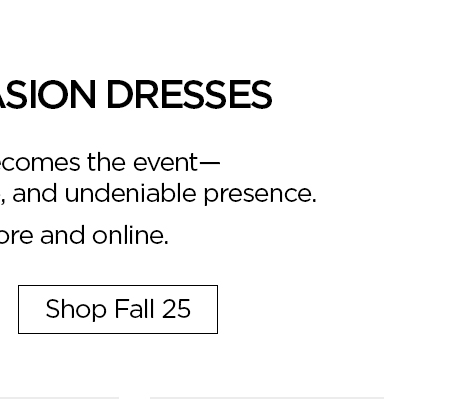Click the word 'and' before 'undeniable'
This screenshot has height=399, width=450.
point(35,194)
